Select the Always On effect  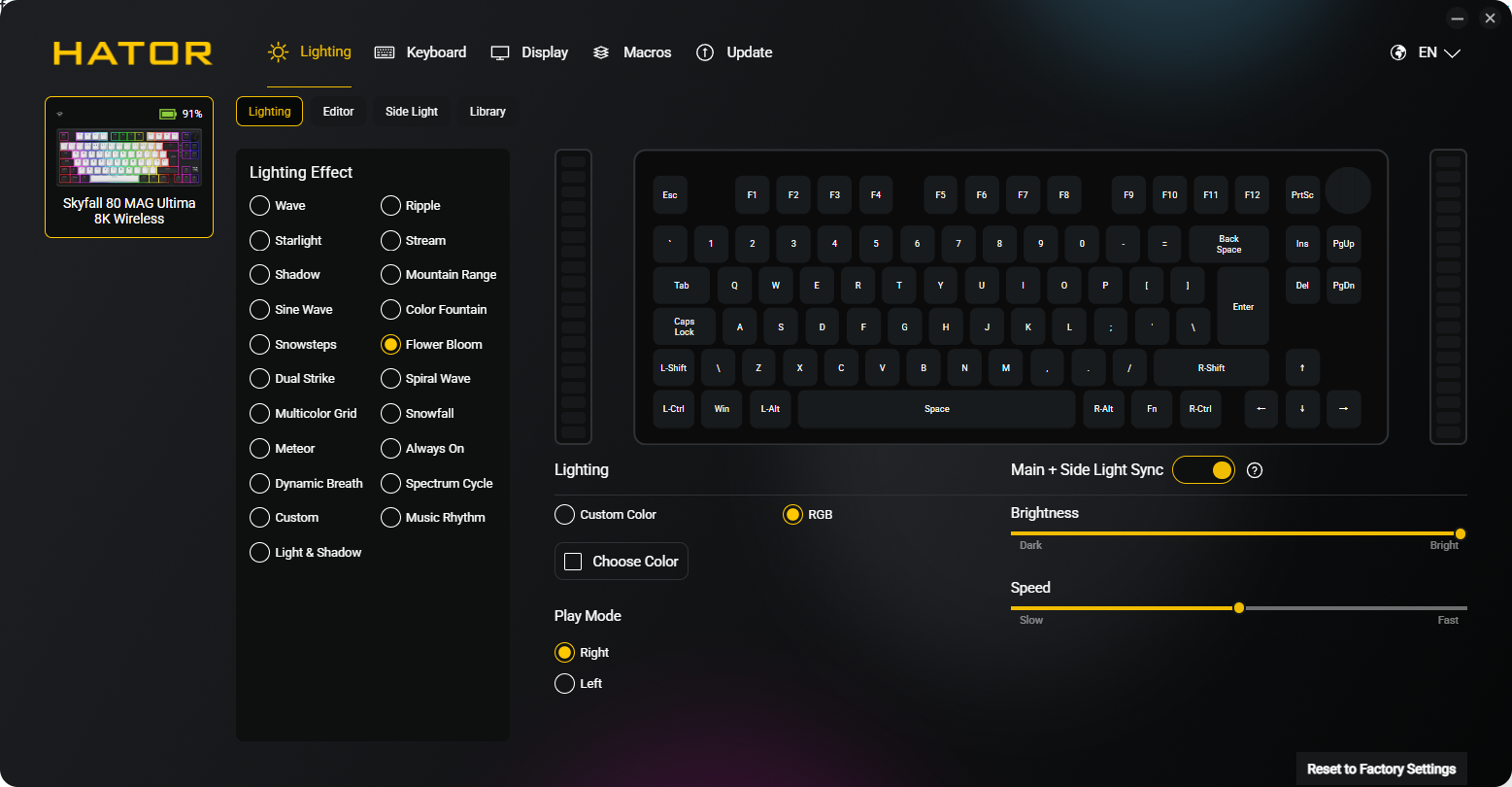click(x=422, y=449)
